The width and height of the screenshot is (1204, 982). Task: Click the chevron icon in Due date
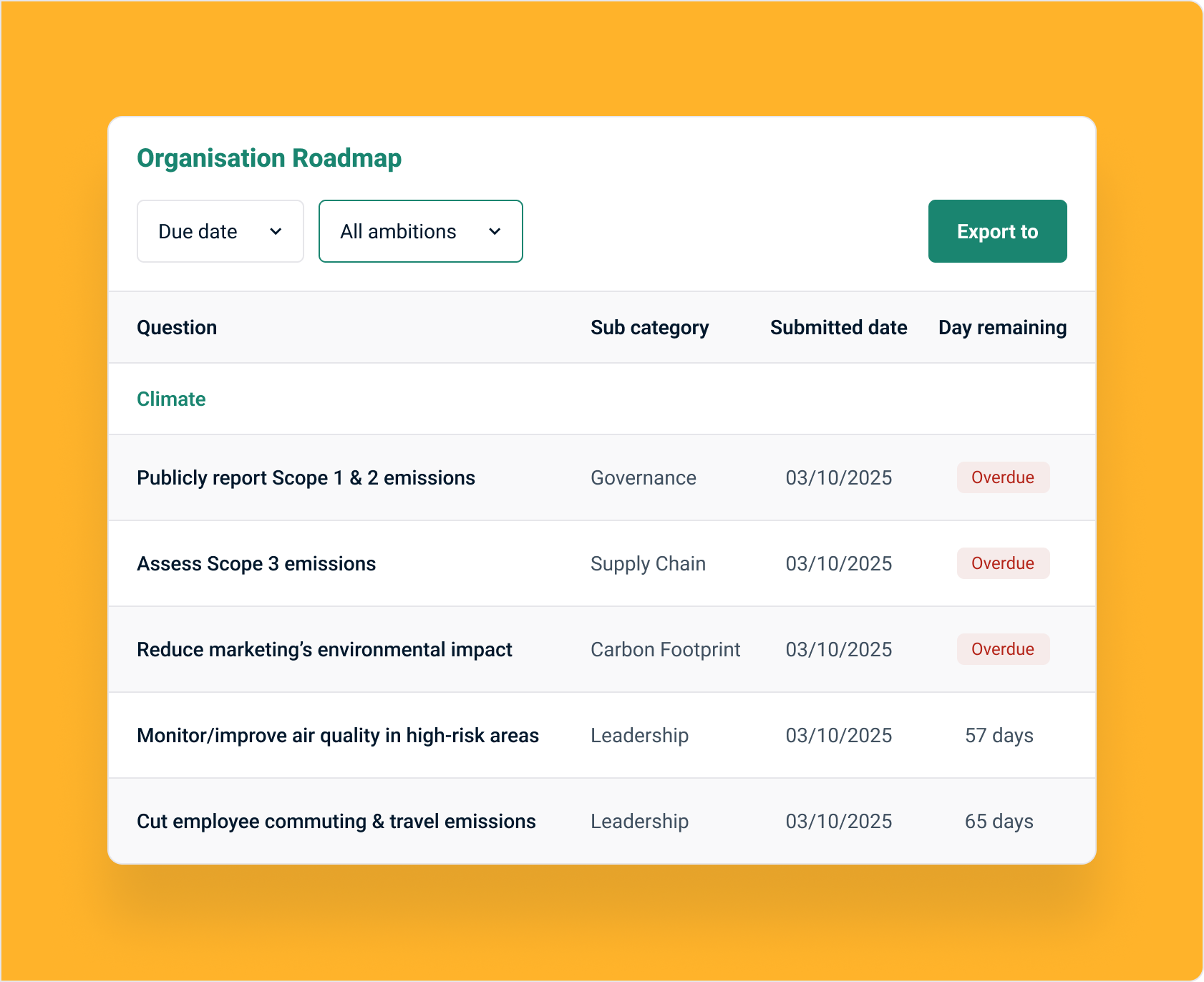click(276, 232)
